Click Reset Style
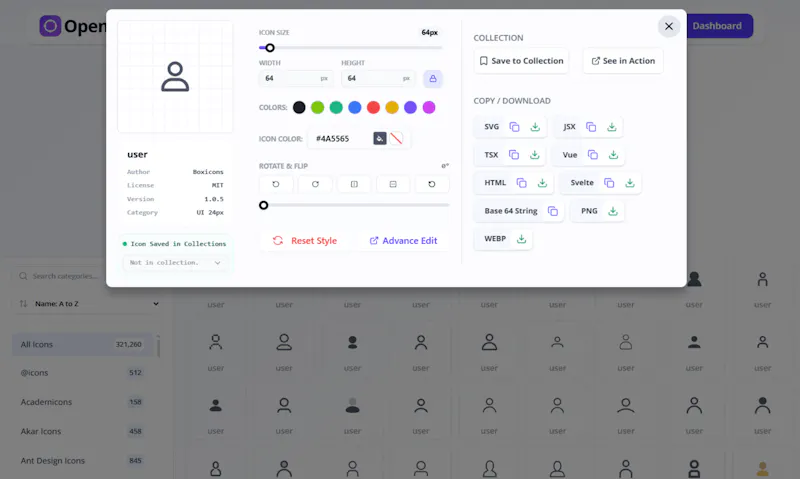 point(305,241)
